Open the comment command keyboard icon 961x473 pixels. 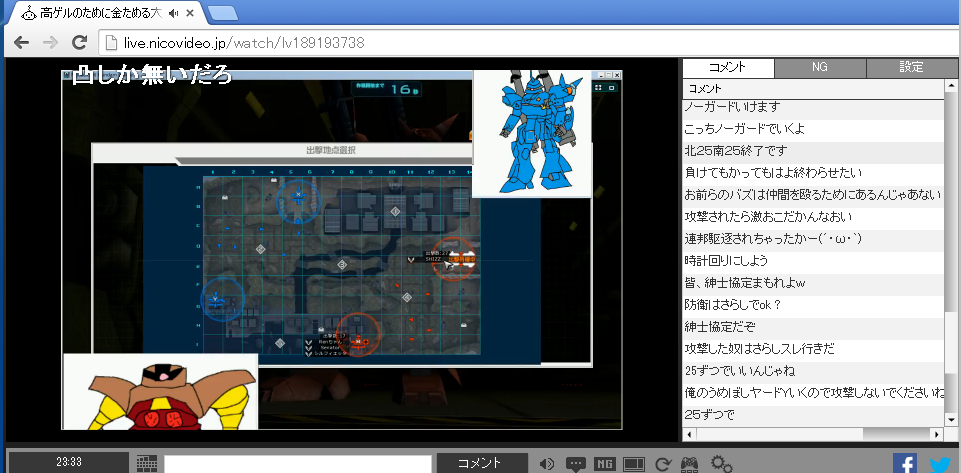click(147, 464)
